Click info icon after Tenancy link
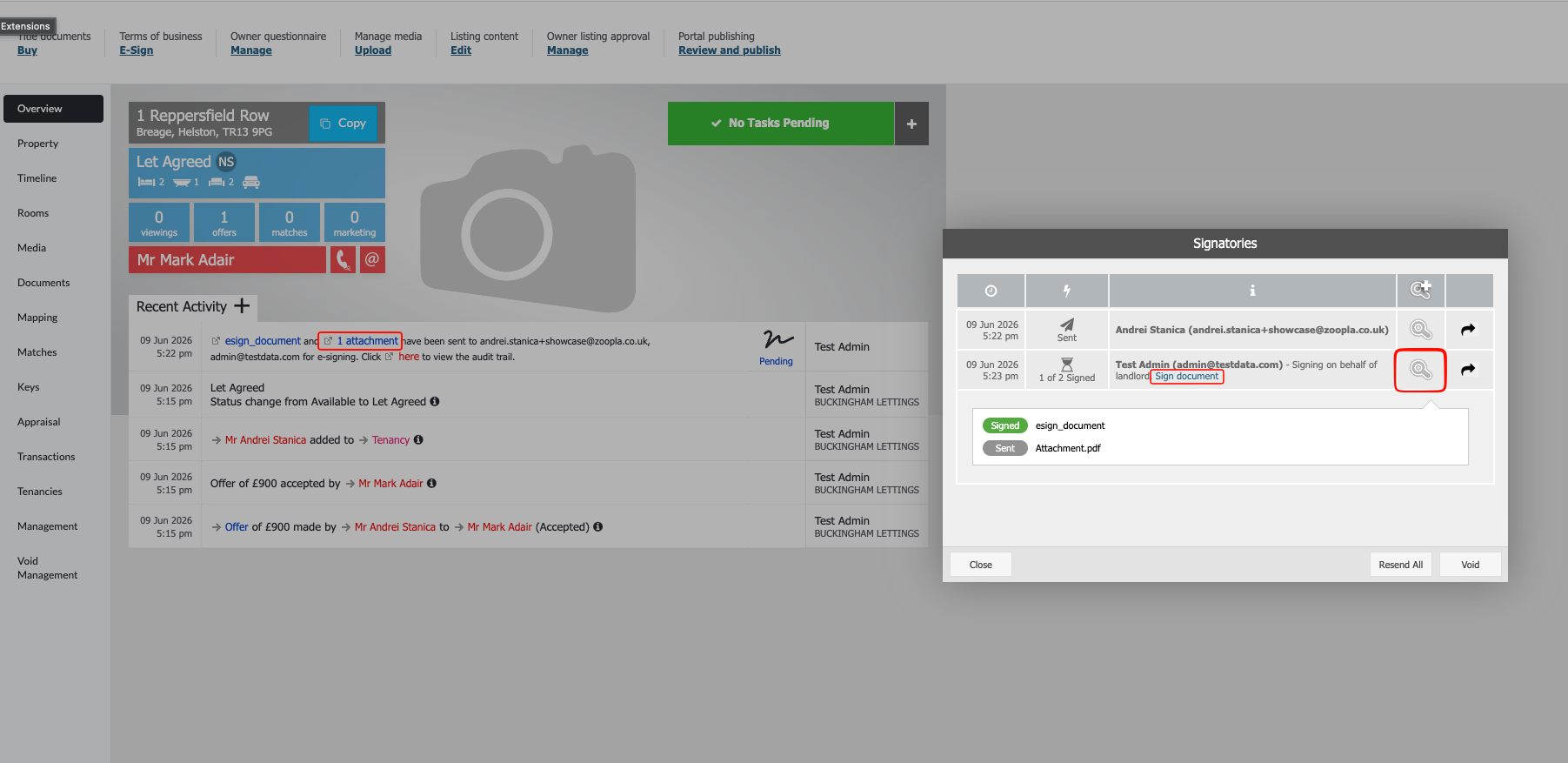 point(418,439)
